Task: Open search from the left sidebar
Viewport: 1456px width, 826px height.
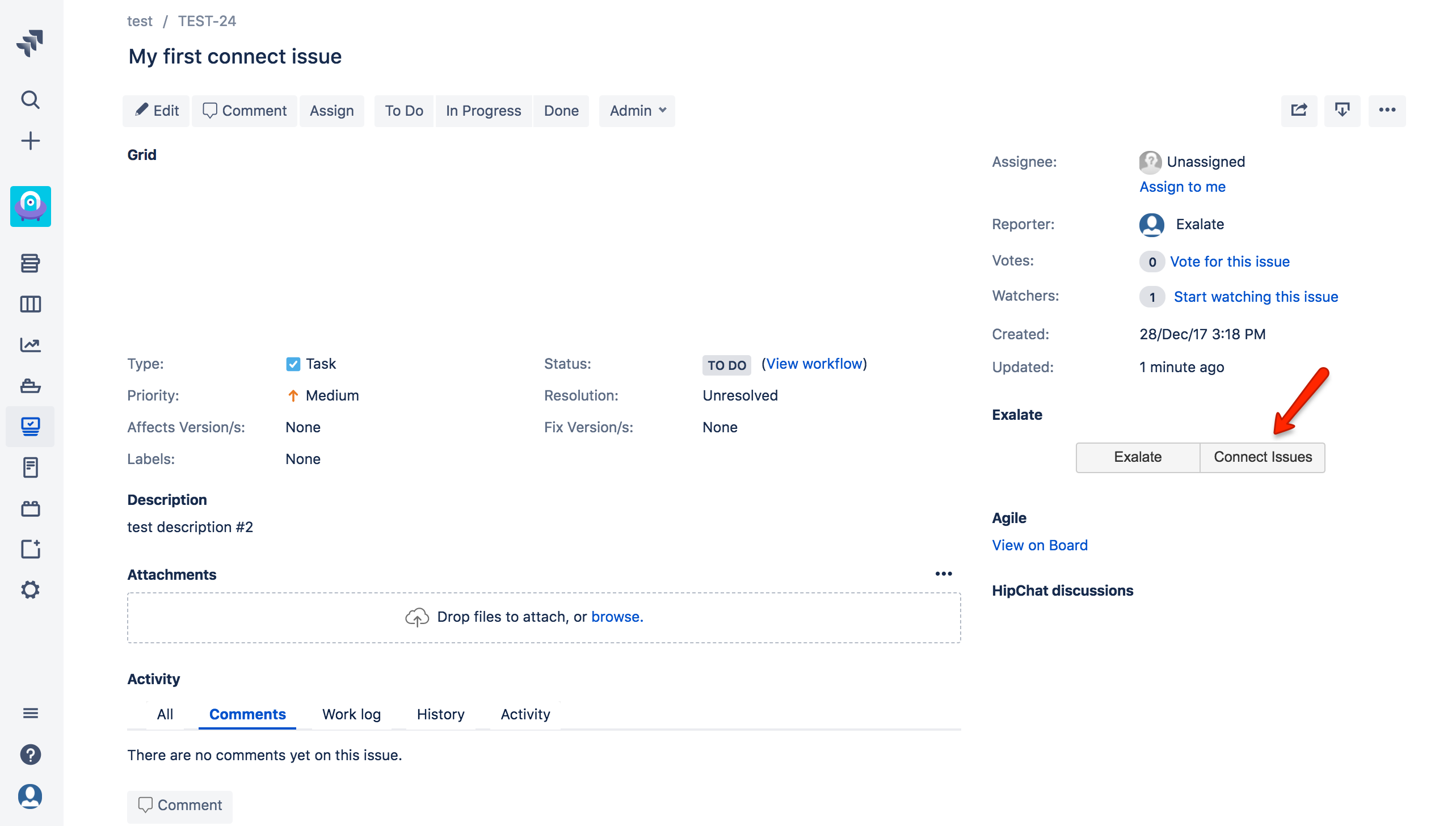Action: click(30, 99)
